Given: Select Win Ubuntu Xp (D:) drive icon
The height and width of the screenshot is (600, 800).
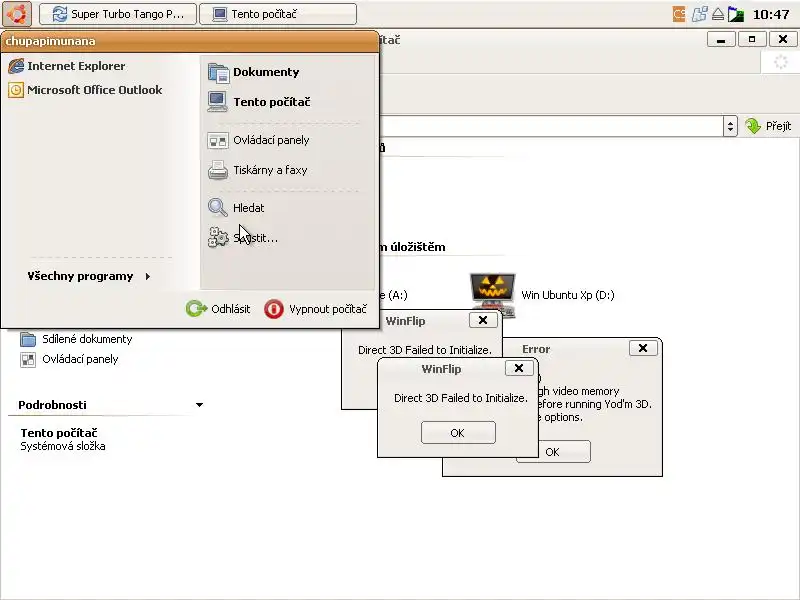Looking at the screenshot, I should 492,294.
